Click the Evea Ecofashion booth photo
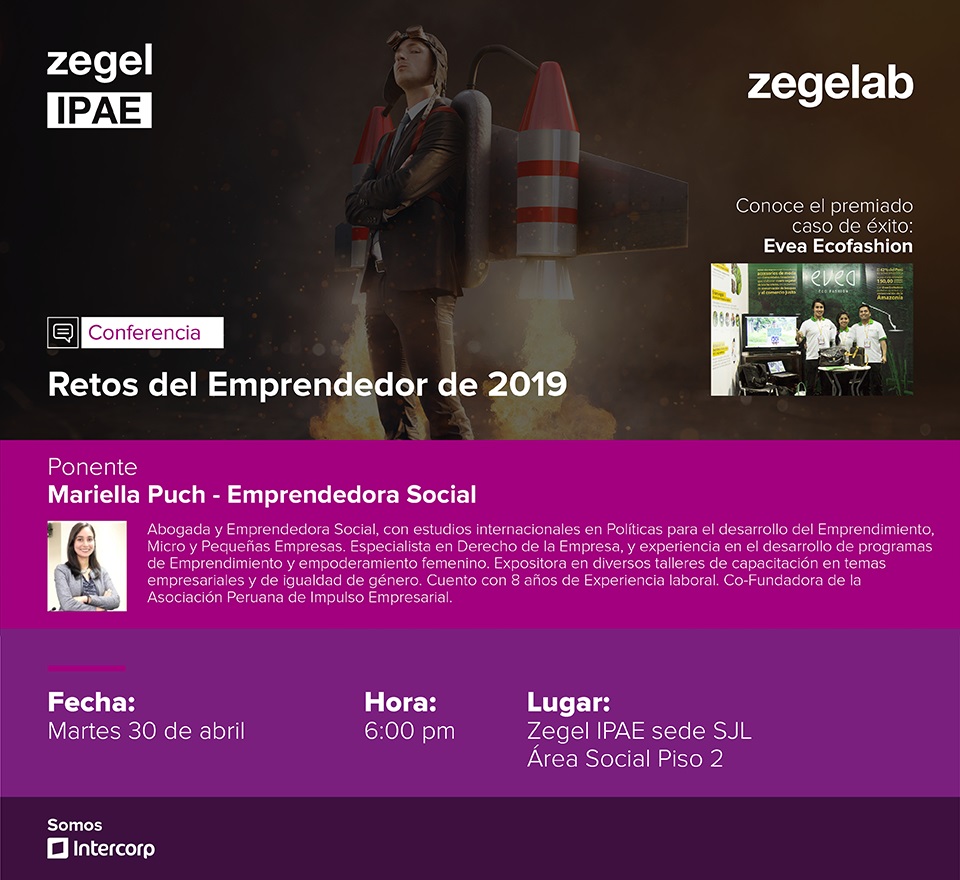The height and width of the screenshot is (880, 960). coord(812,329)
